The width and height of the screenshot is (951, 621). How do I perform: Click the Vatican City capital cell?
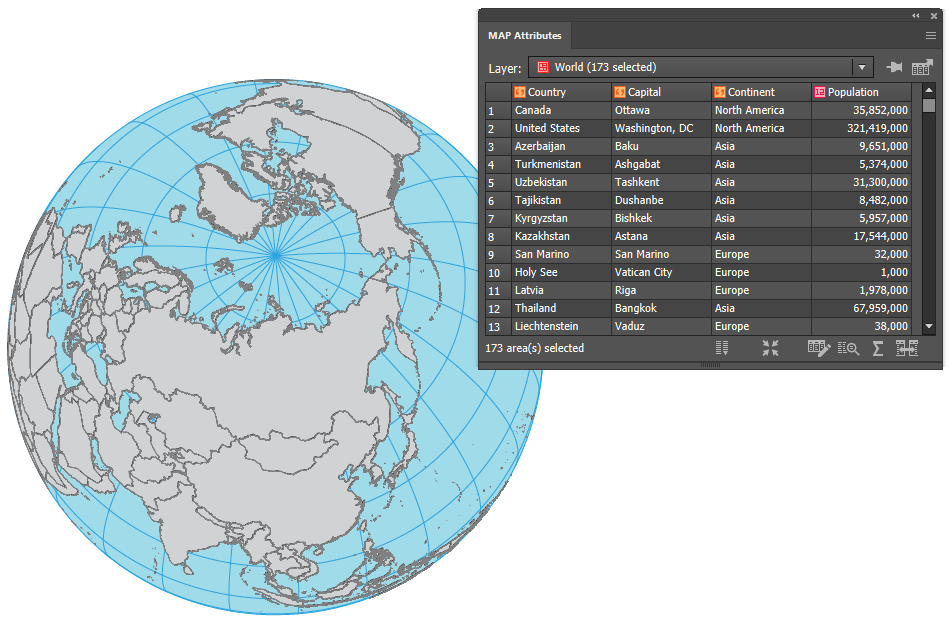660,272
